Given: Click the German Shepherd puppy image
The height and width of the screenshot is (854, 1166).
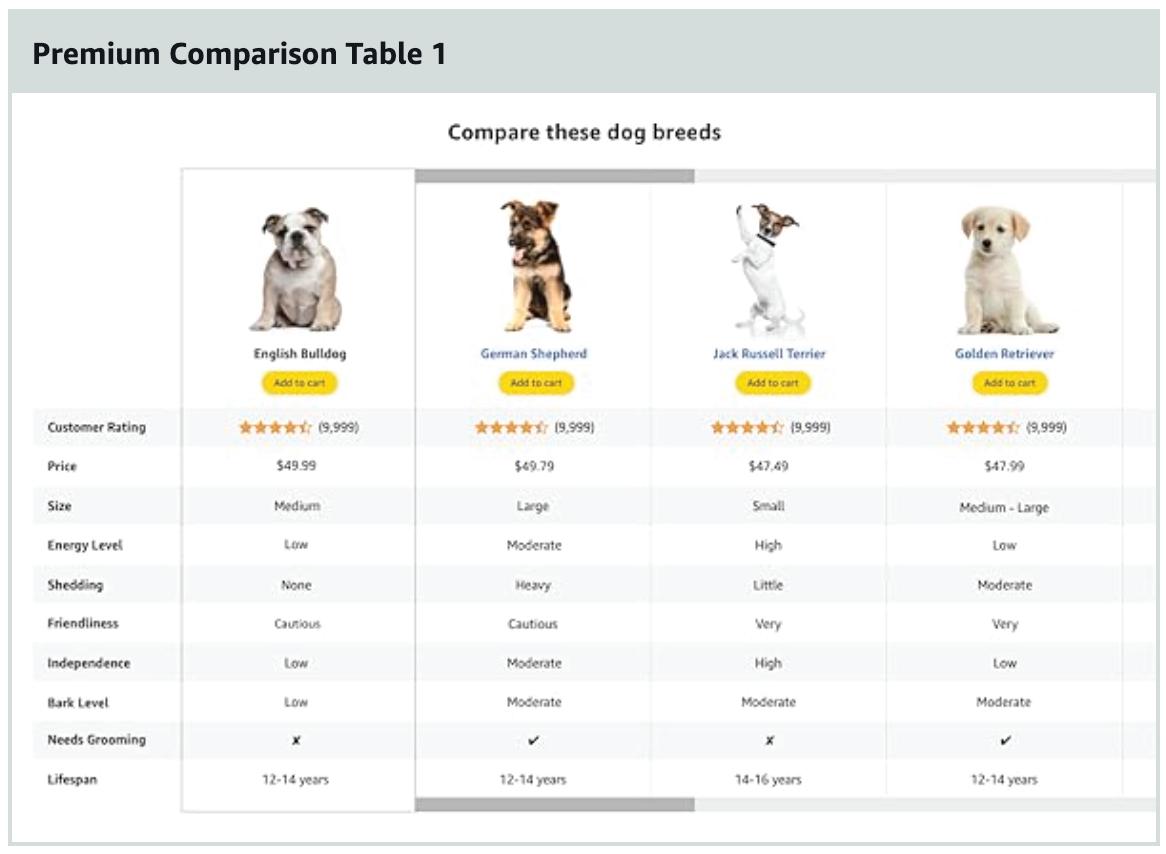Looking at the screenshot, I should (536, 266).
